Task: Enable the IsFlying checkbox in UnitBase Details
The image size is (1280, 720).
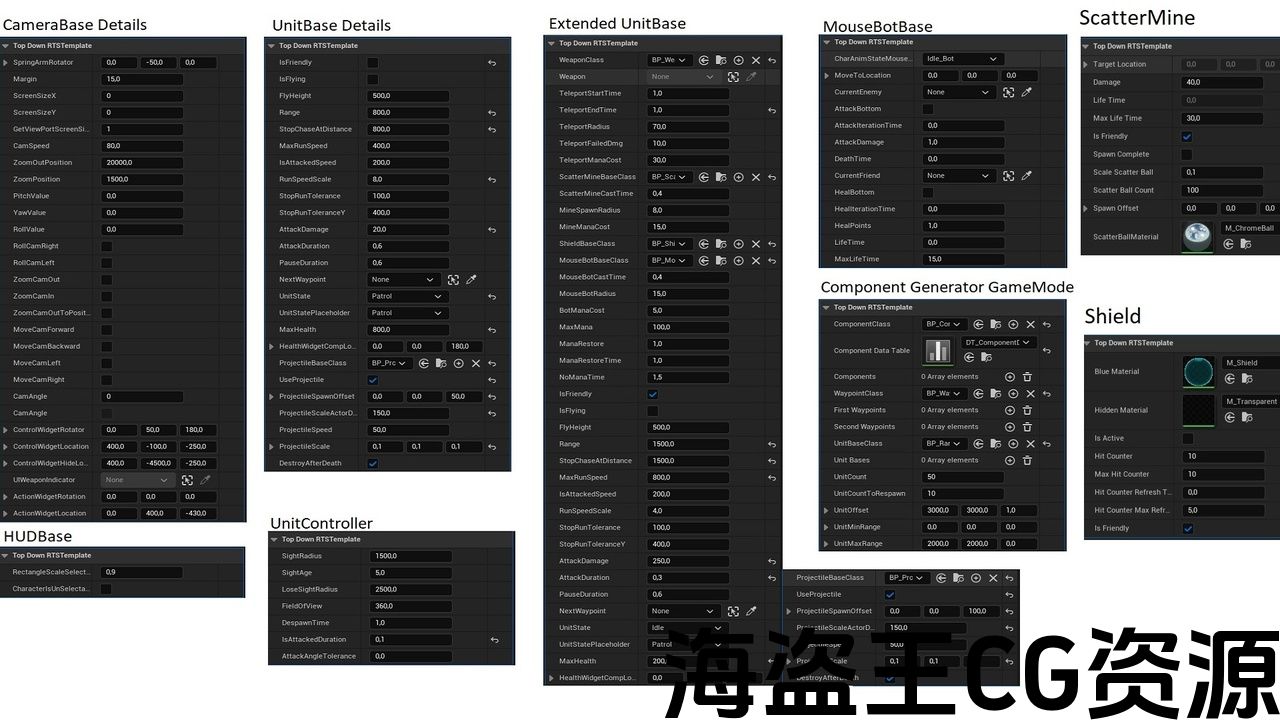Action: coord(373,79)
